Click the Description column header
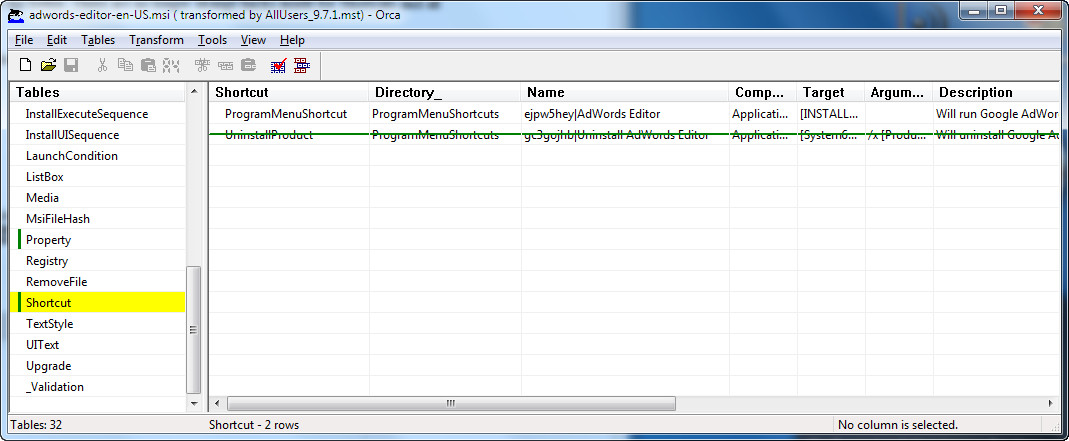The width and height of the screenshot is (1069, 441). (x=996, y=92)
